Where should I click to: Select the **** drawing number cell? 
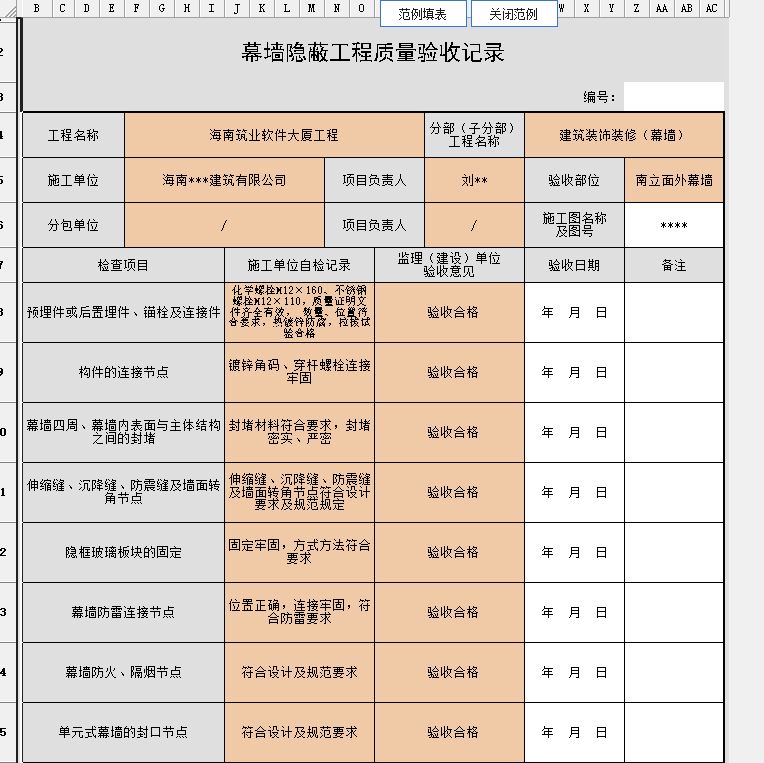click(674, 226)
